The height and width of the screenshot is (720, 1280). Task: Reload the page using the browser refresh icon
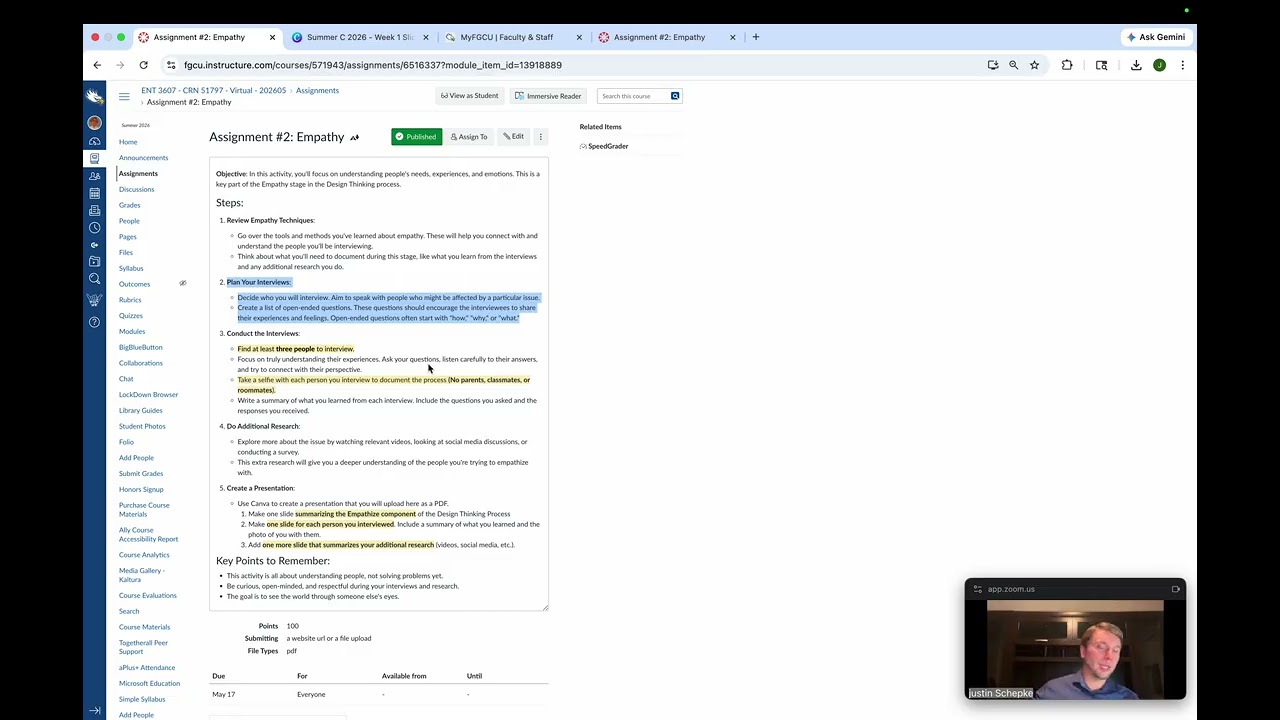click(143, 65)
